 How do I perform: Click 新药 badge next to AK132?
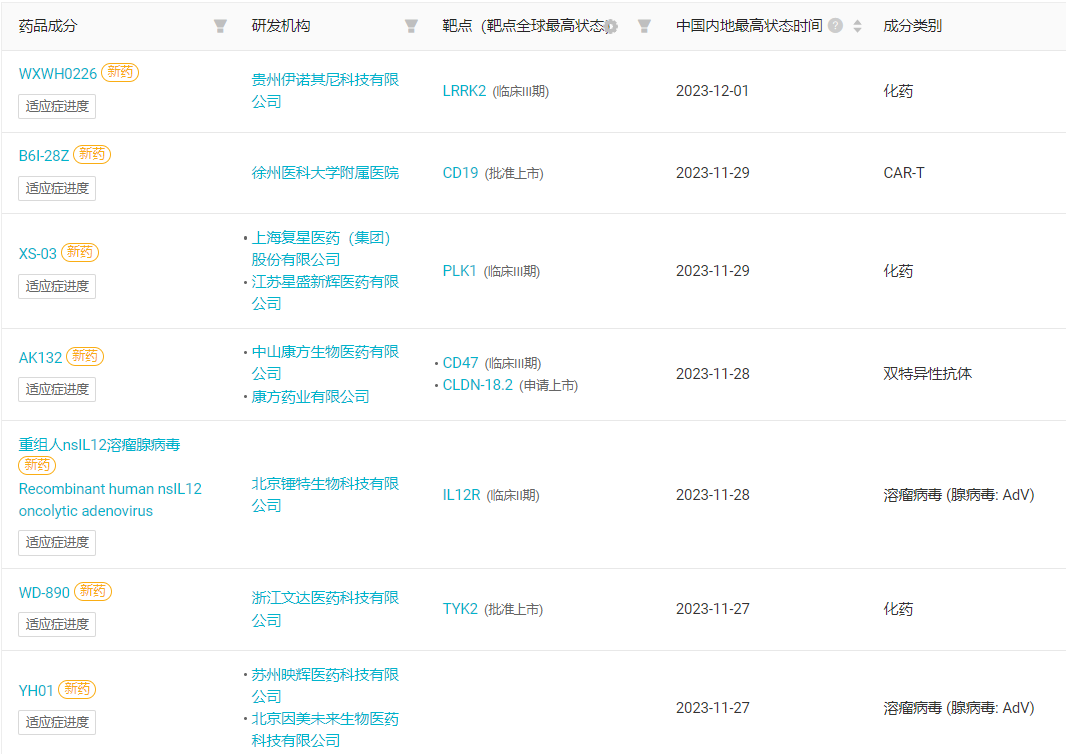click(85, 356)
